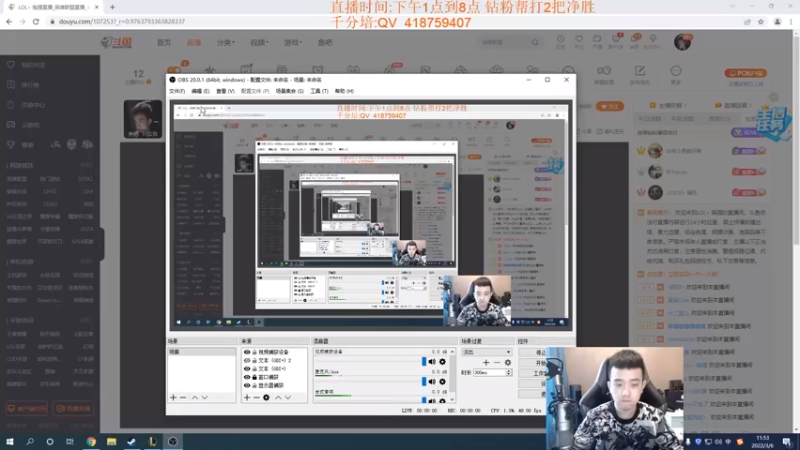Open taskbar search magnifier
Screen dimensions: 800x450
(x=30, y=442)
